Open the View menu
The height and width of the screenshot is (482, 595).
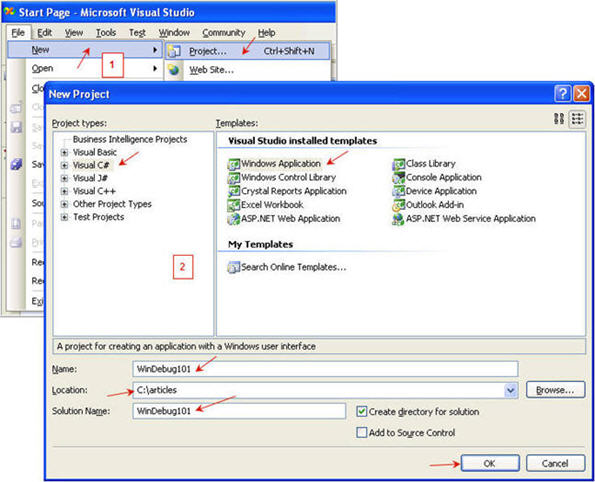click(74, 33)
